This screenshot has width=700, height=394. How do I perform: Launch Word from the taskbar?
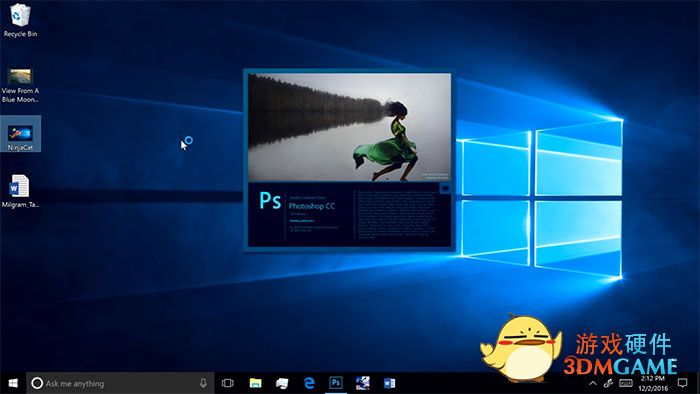click(x=389, y=383)
